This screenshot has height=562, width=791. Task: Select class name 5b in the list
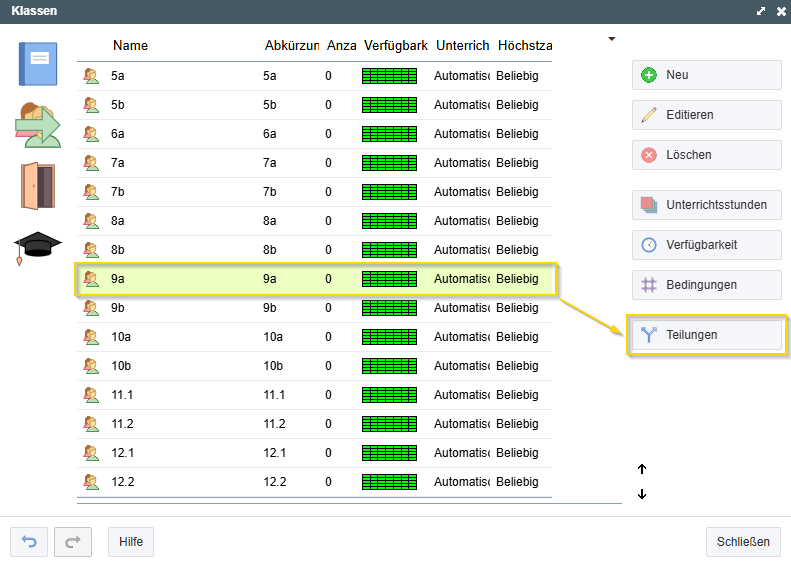pyautogui.click(x=118, y=105)
